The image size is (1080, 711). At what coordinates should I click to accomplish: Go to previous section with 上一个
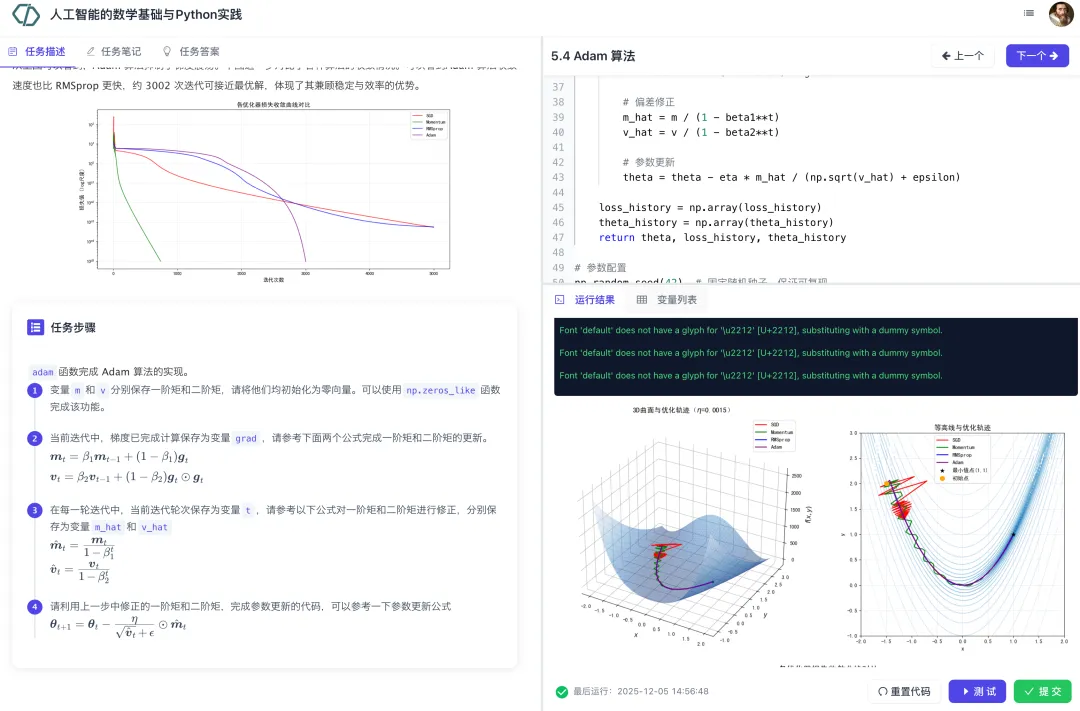[962, 56]
